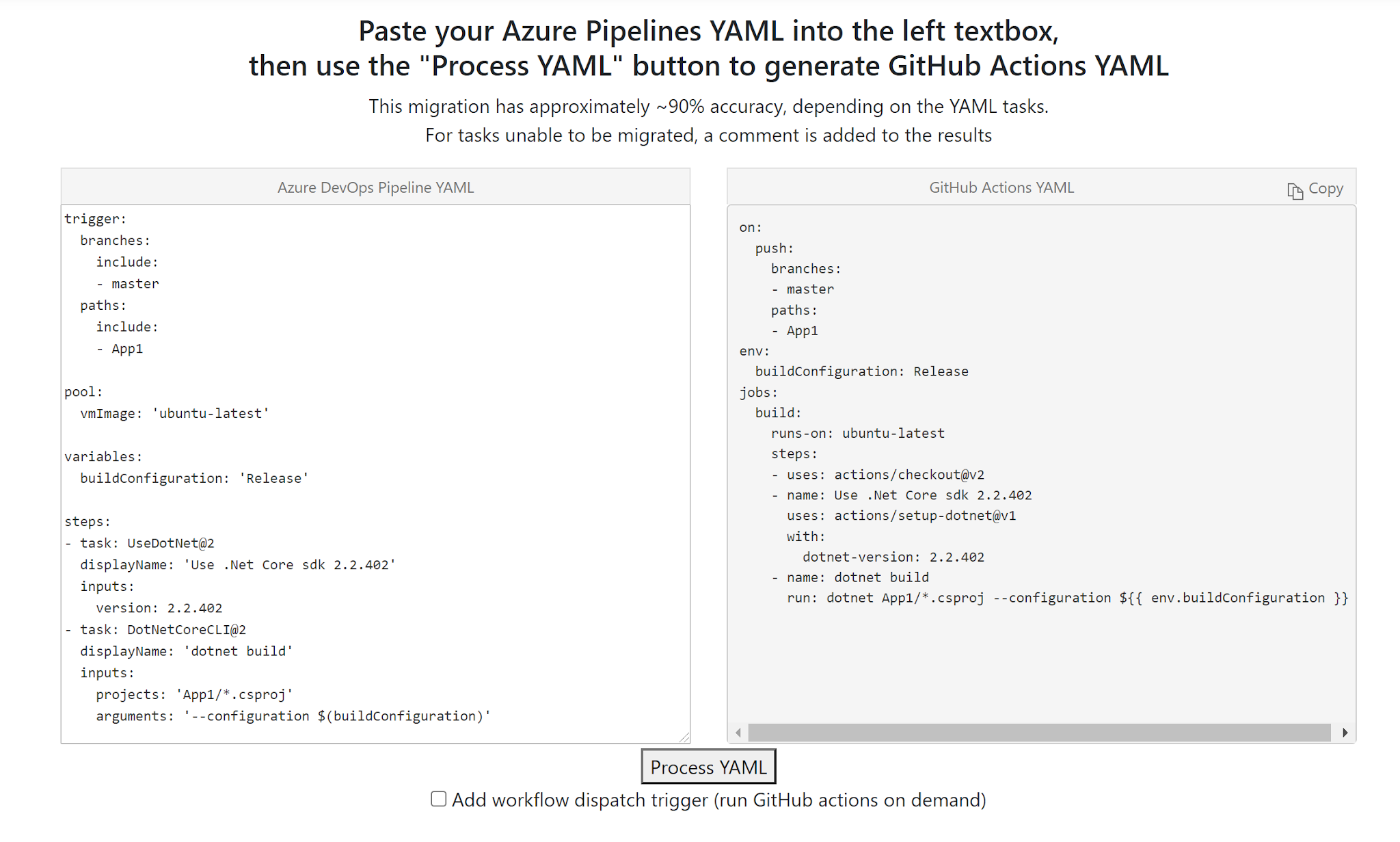Click the arguments line with buildConfiguration
Screen dimensions: 1400x842
click(284, 715)
